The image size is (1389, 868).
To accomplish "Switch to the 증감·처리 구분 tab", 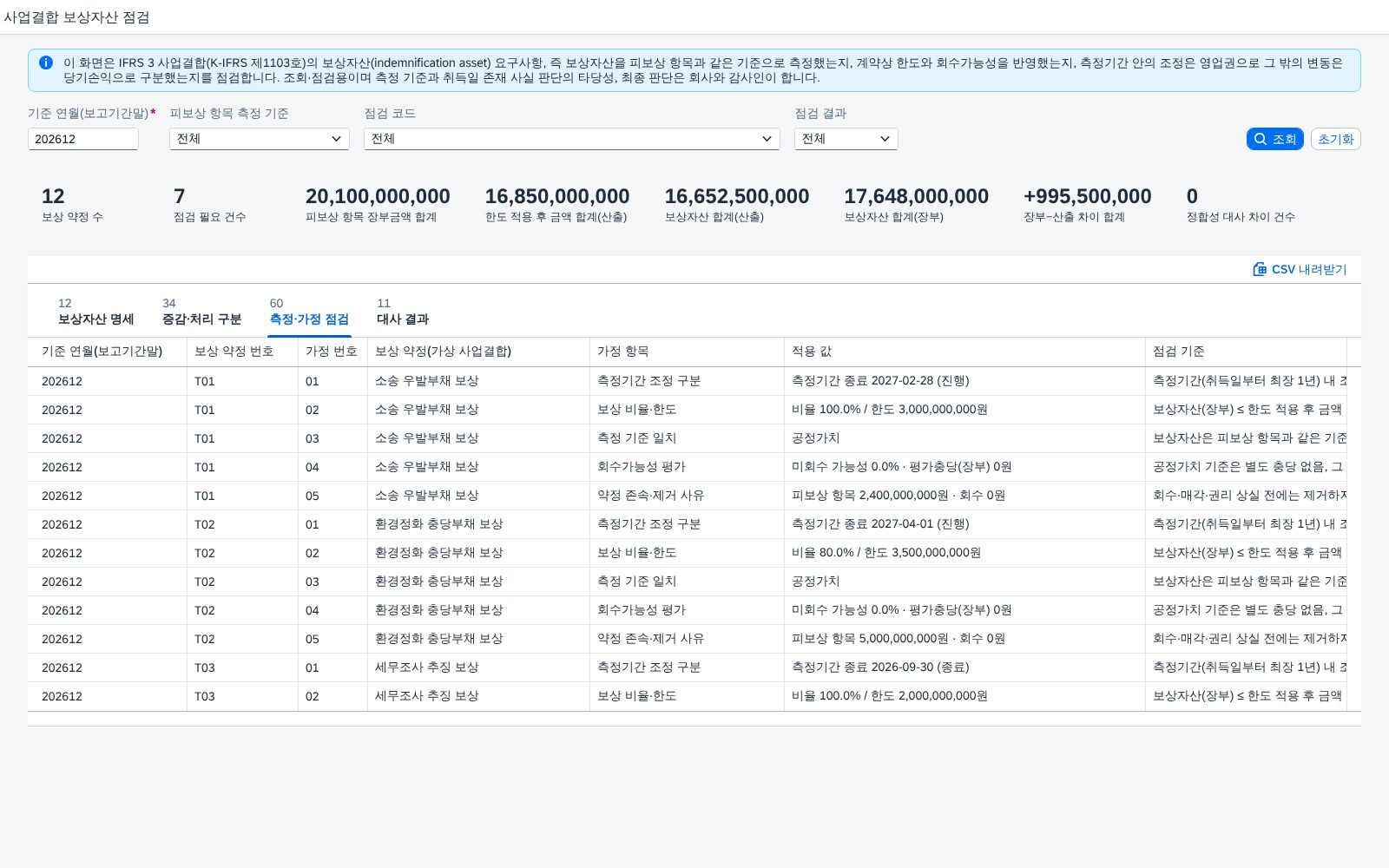I will (x=201, y=312).
